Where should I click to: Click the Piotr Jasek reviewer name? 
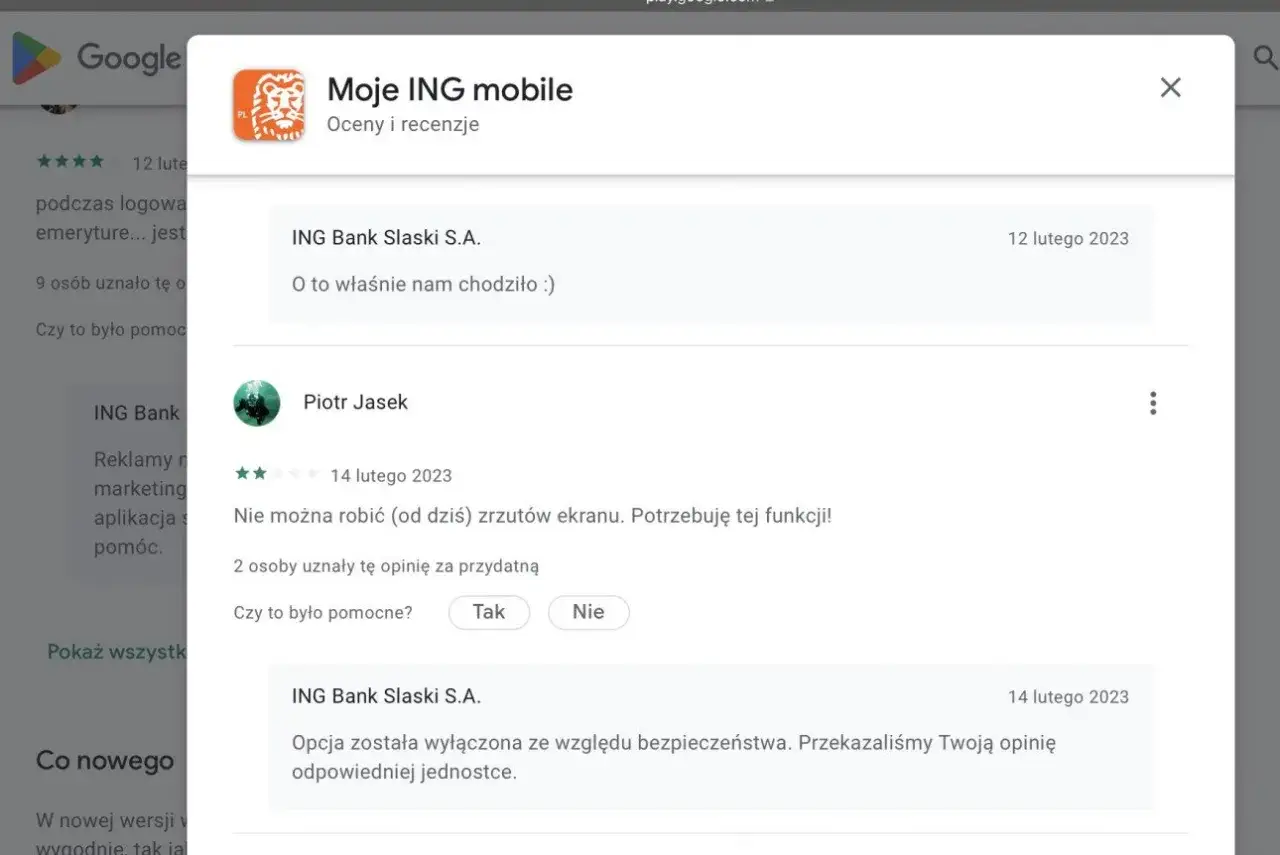point(355,402)
